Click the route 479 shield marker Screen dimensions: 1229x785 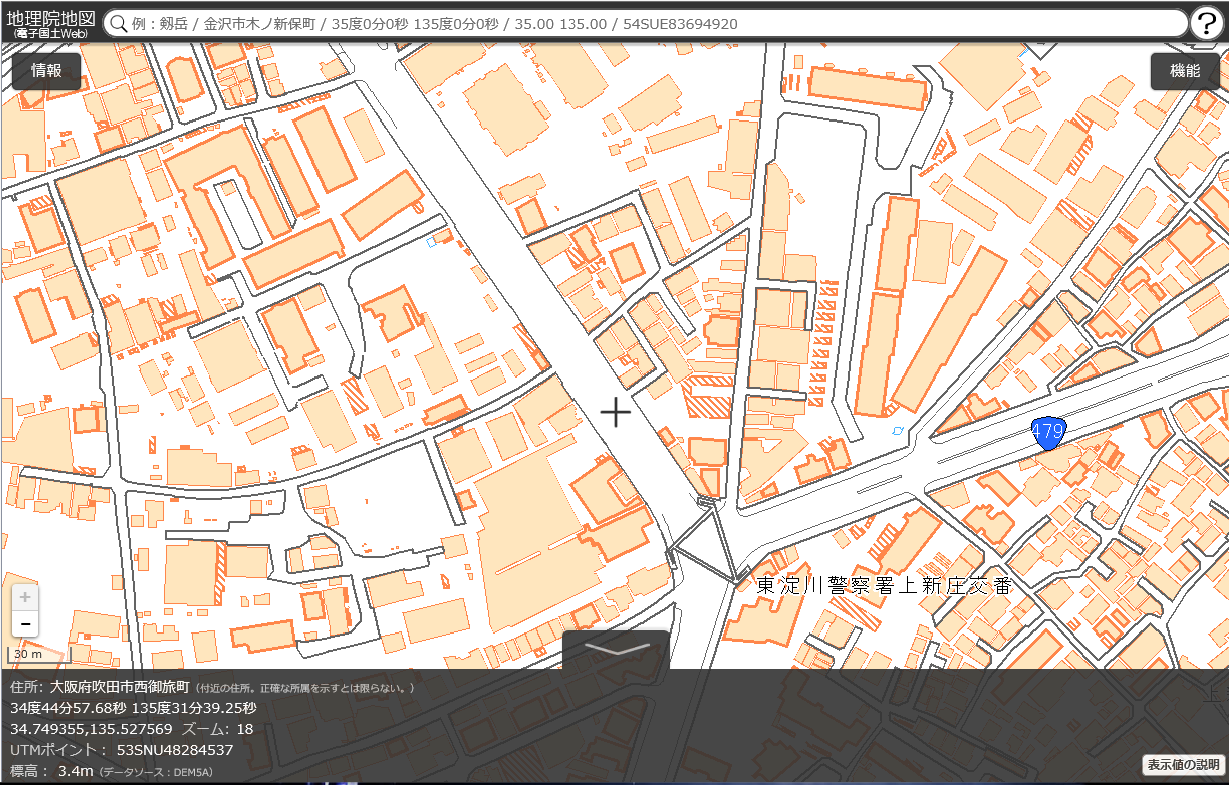pyautogui.click(x=1048, y=433)
